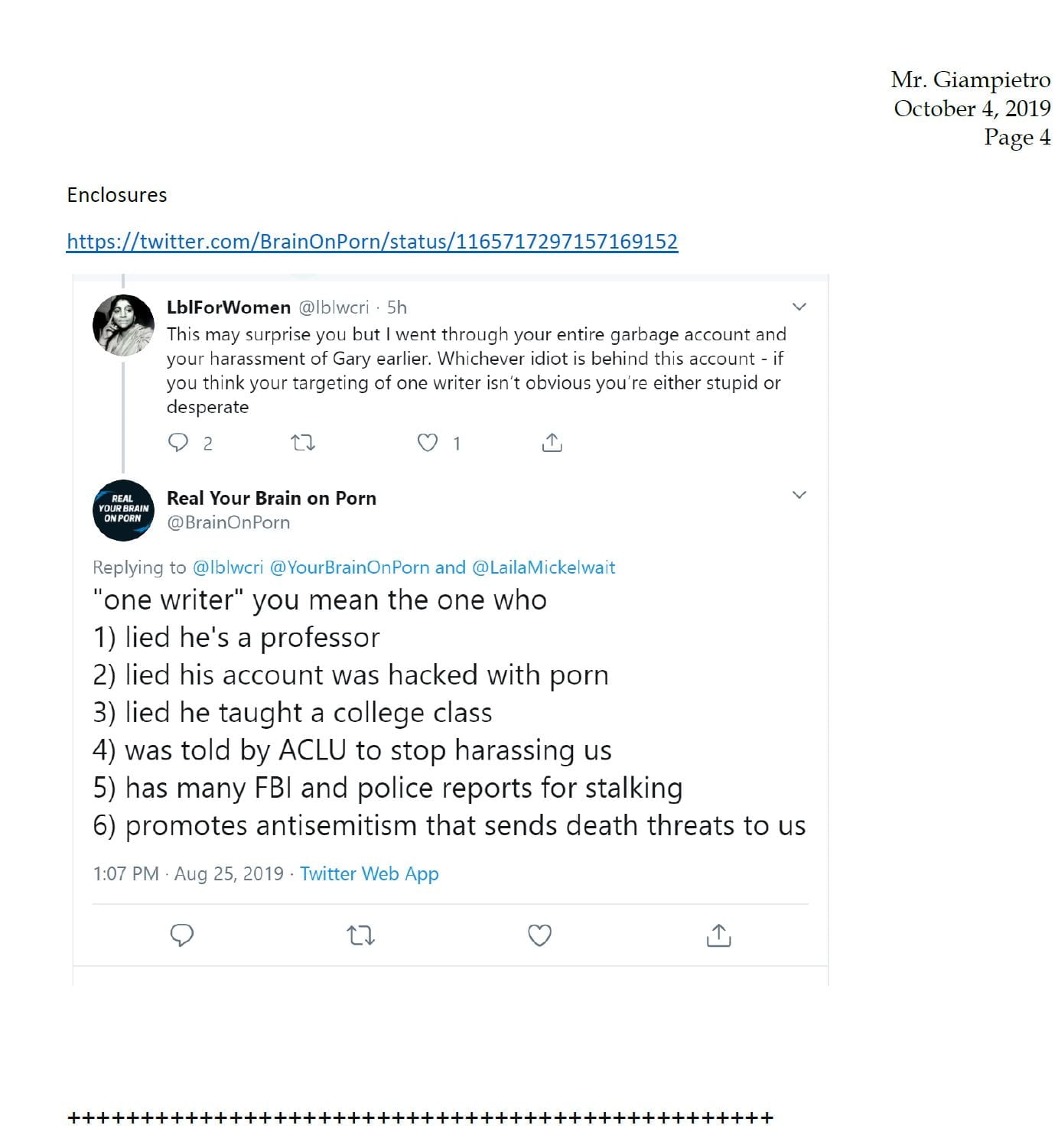This screenshot has width=1058, height=1148.
Task: Like the Real Your Brain on Porn tweet
Action: 539,935
